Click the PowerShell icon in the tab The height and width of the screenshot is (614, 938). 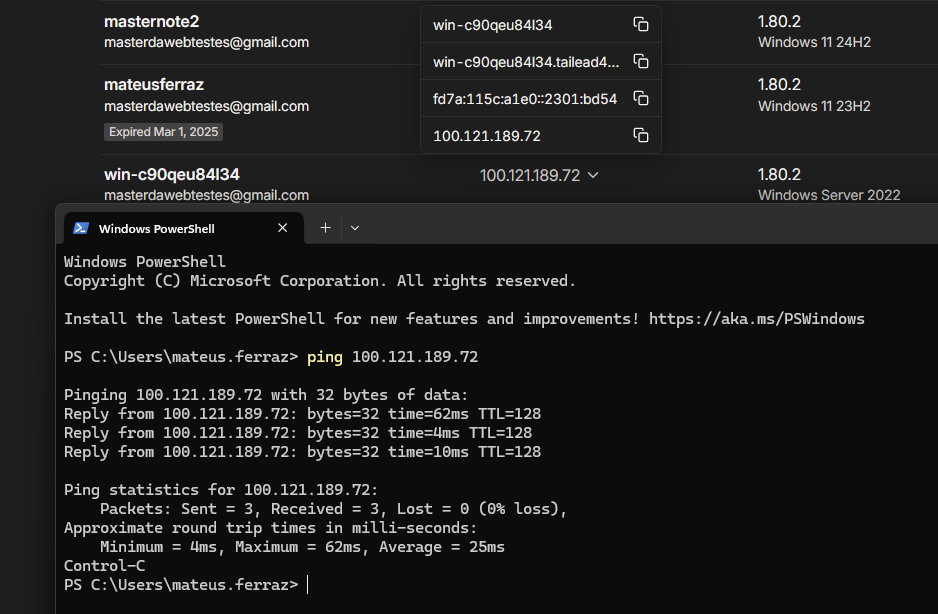pos(81,229)
